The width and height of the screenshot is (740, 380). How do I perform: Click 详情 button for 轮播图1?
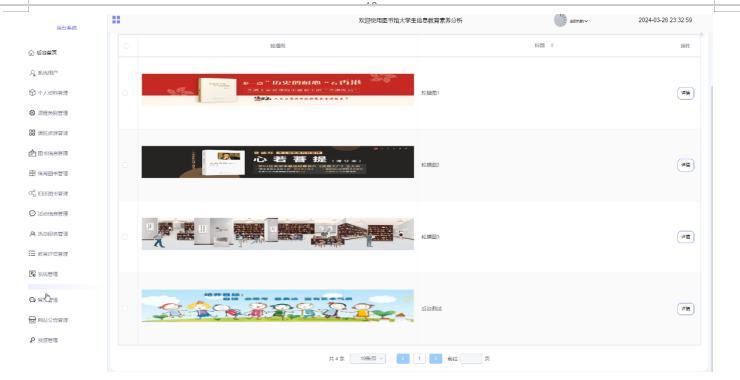[685, 93]
